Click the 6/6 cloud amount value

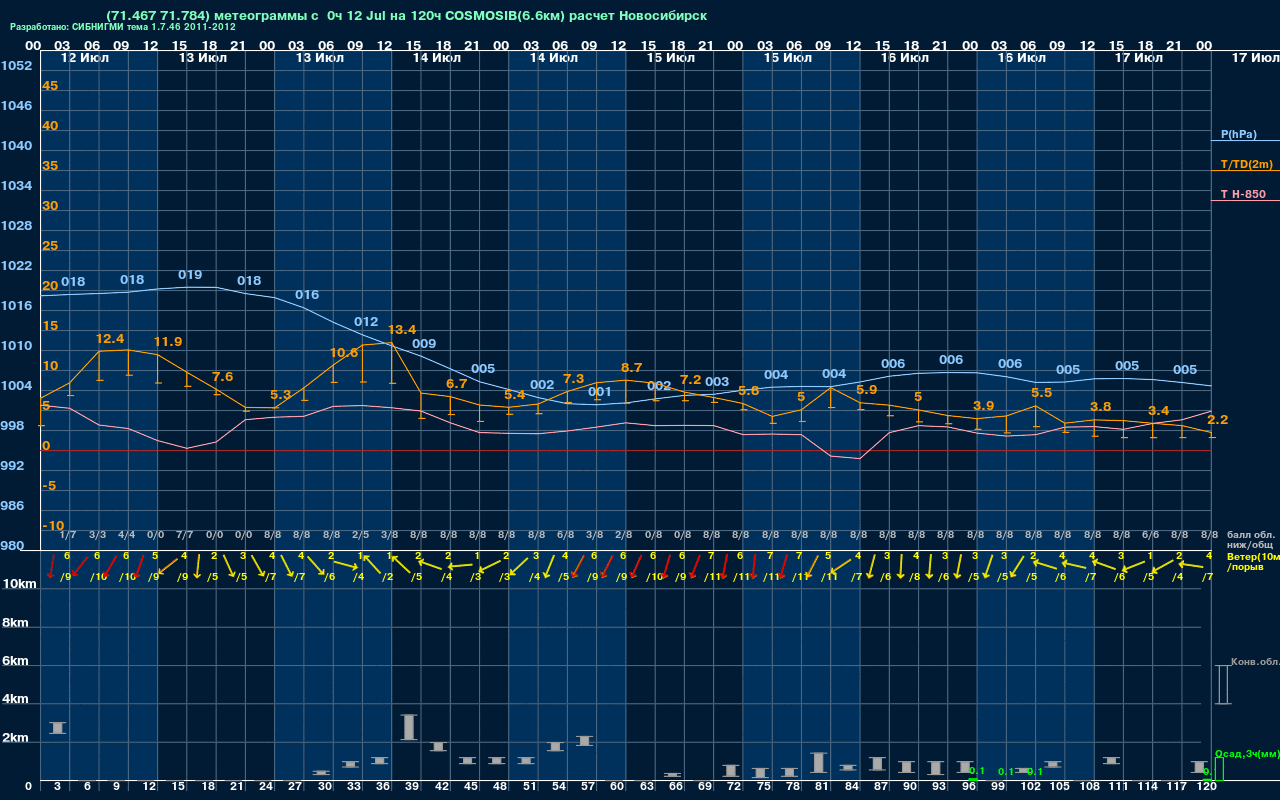coord(1150,536)
